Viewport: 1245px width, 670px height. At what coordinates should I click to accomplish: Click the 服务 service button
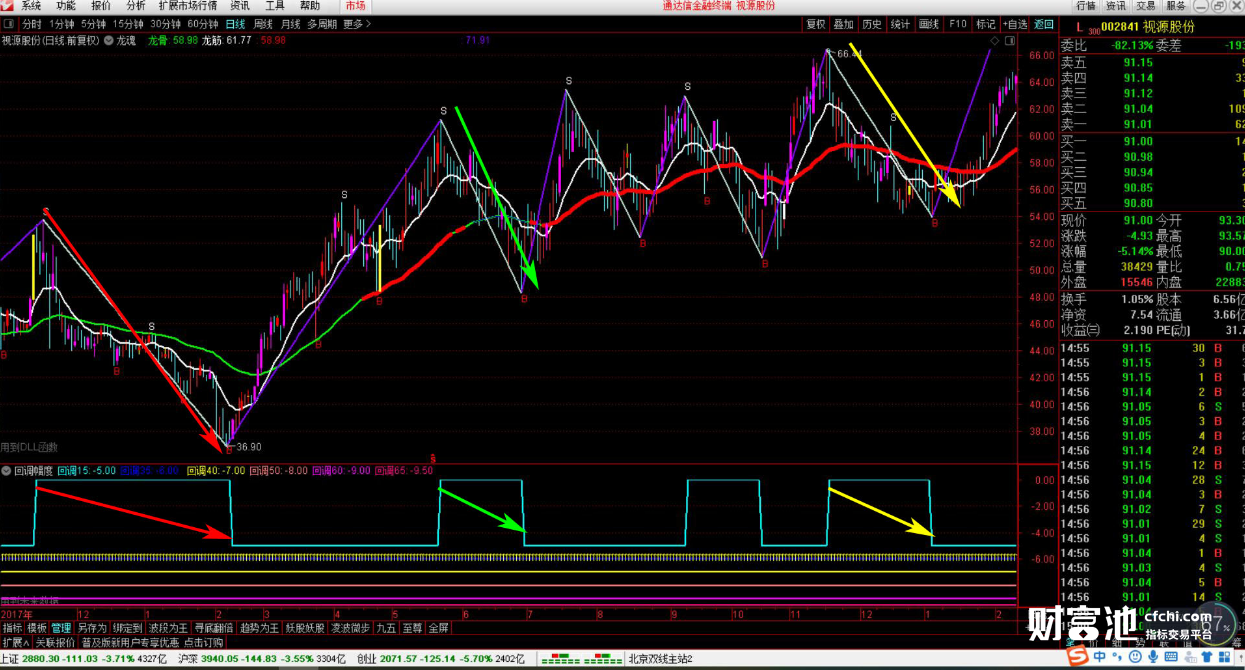pos(1176,6)
